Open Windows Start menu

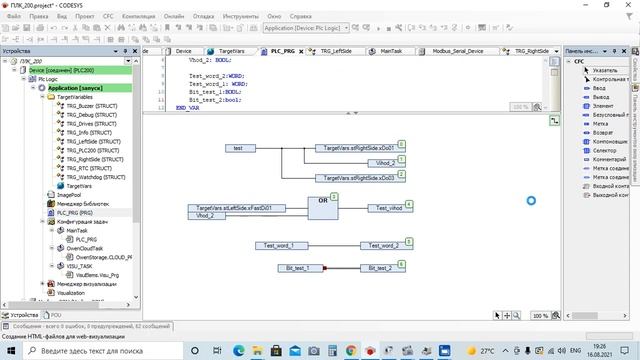tap(11, 351)
